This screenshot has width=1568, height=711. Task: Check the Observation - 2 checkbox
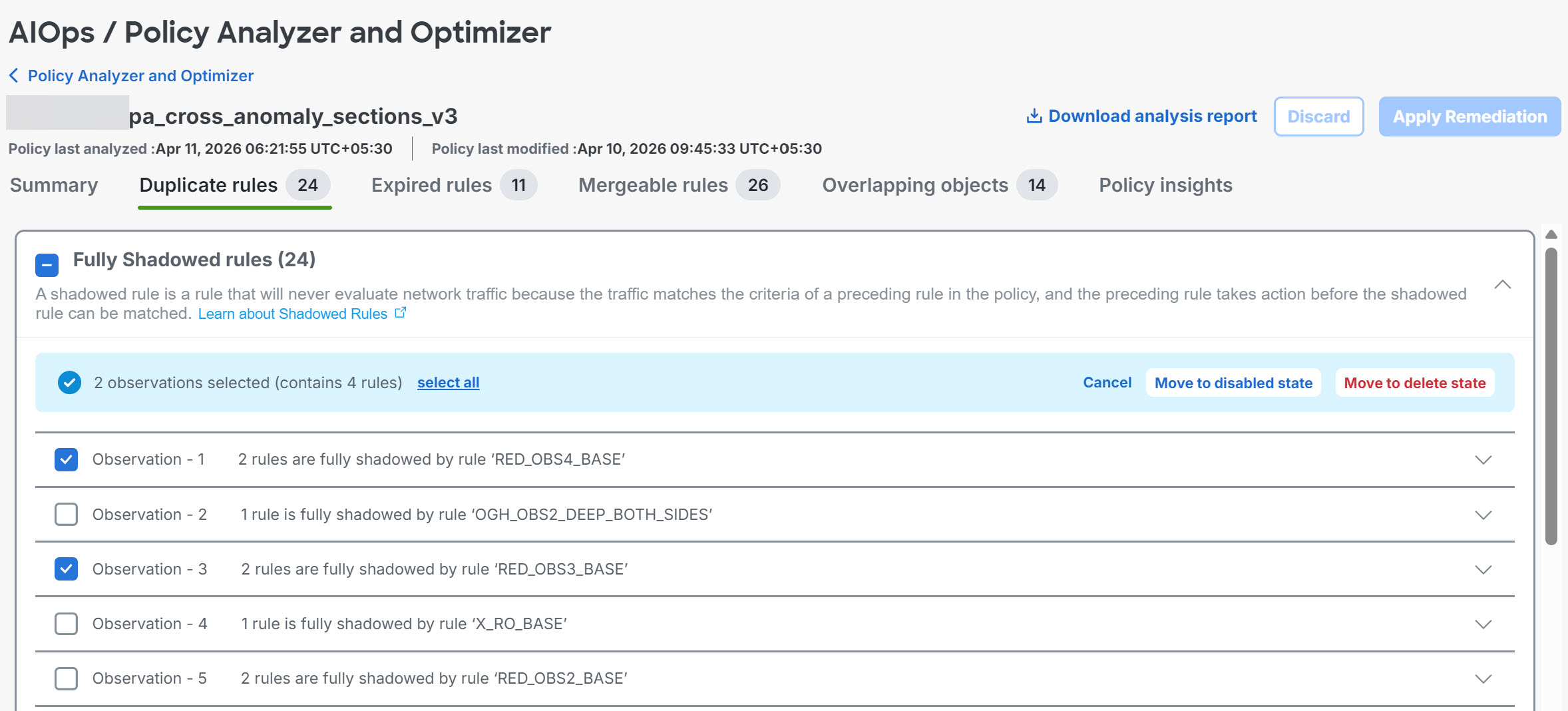[66, 515]
